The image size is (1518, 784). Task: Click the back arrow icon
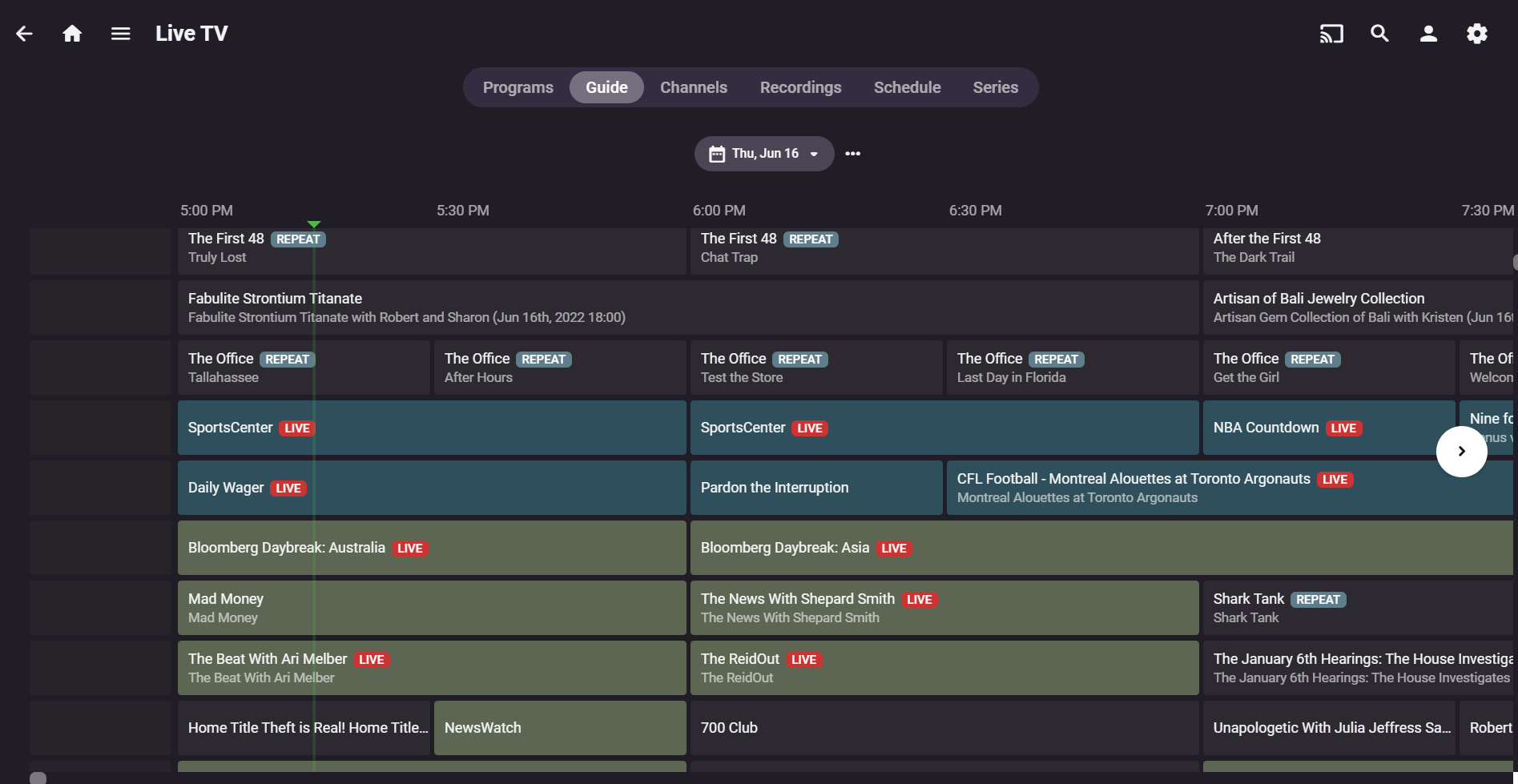(x=25, y=34)
